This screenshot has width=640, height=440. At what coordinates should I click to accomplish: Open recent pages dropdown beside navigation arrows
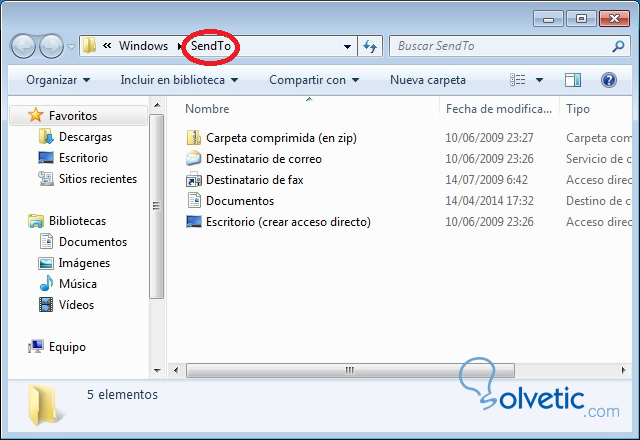click(71, 47)
